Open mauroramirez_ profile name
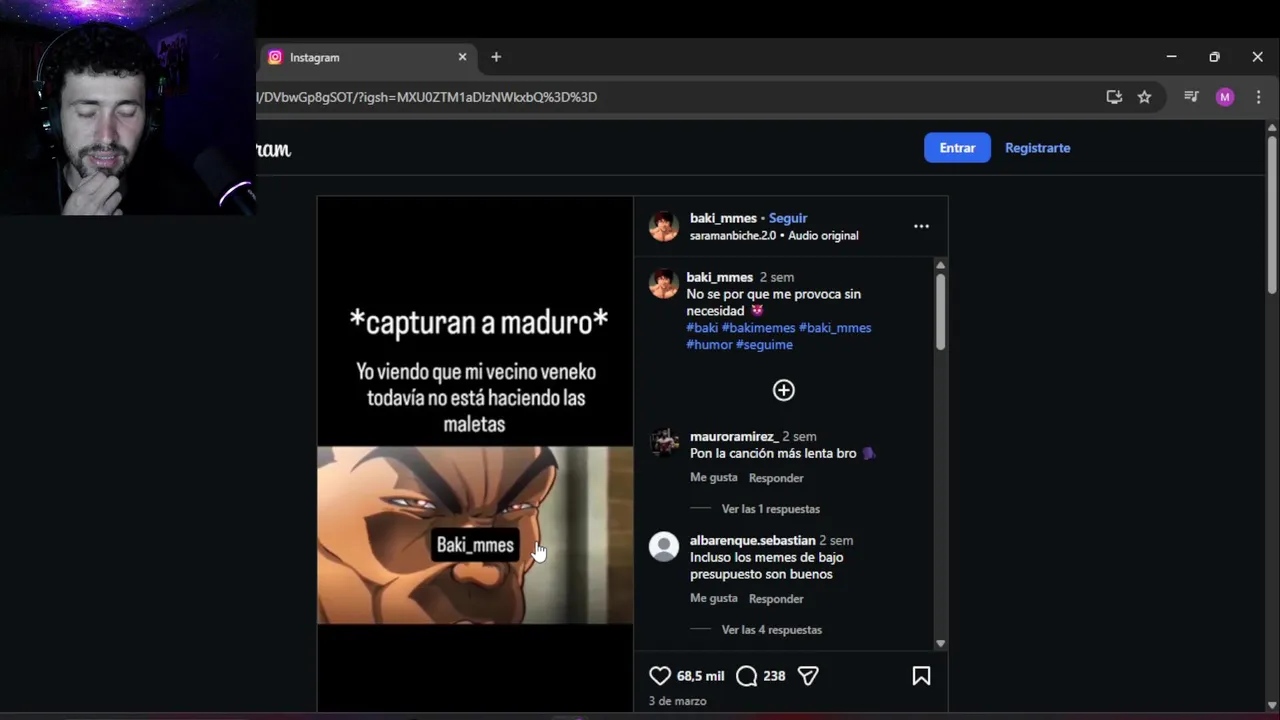 pos(734,436)
